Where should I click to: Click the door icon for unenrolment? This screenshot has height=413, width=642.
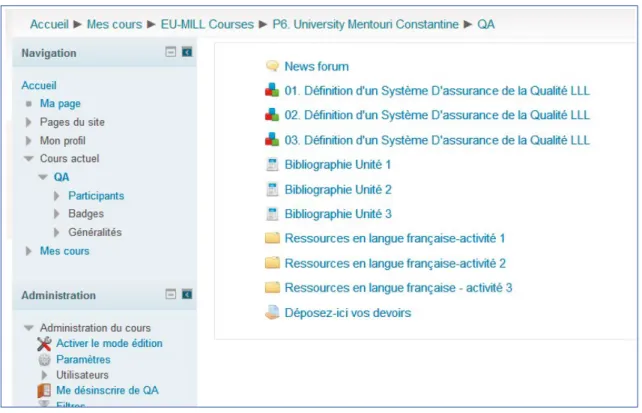tap(44, 390)
